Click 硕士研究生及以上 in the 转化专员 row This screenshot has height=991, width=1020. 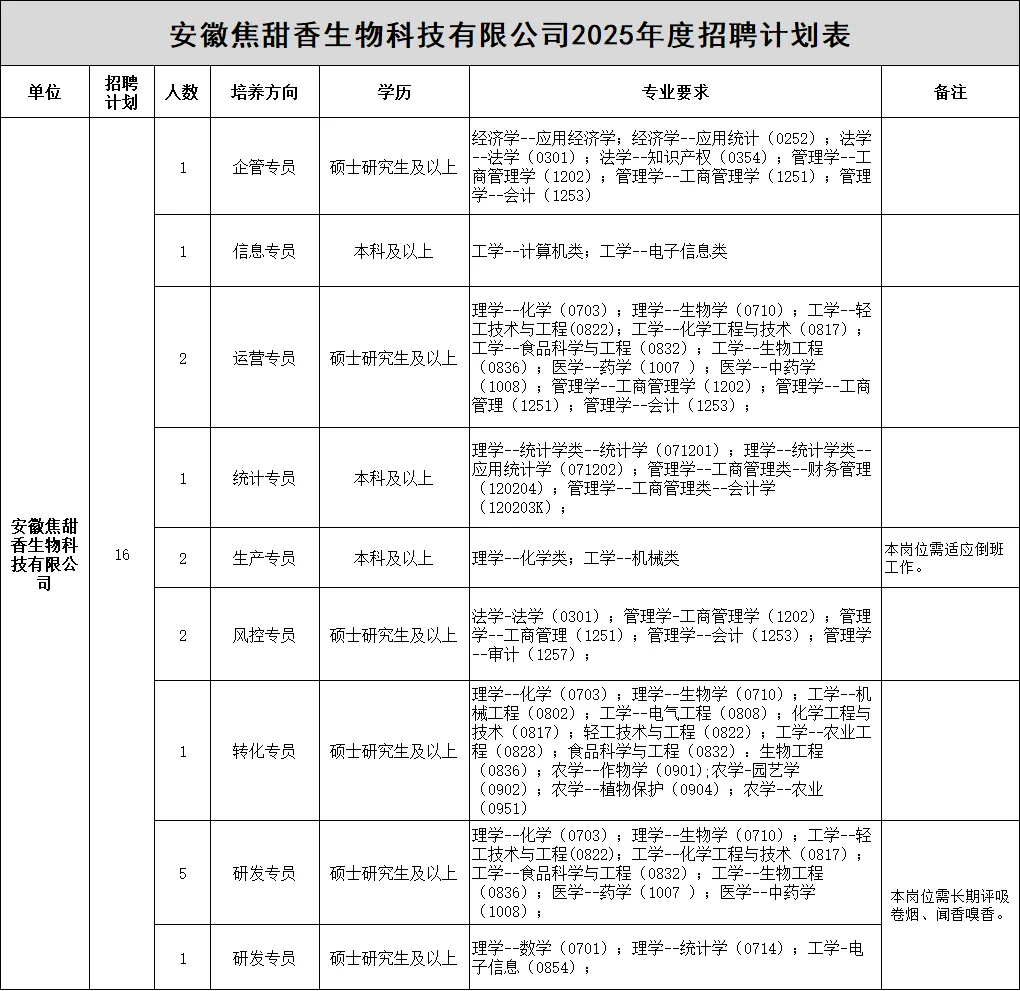[x=394, y=751]
